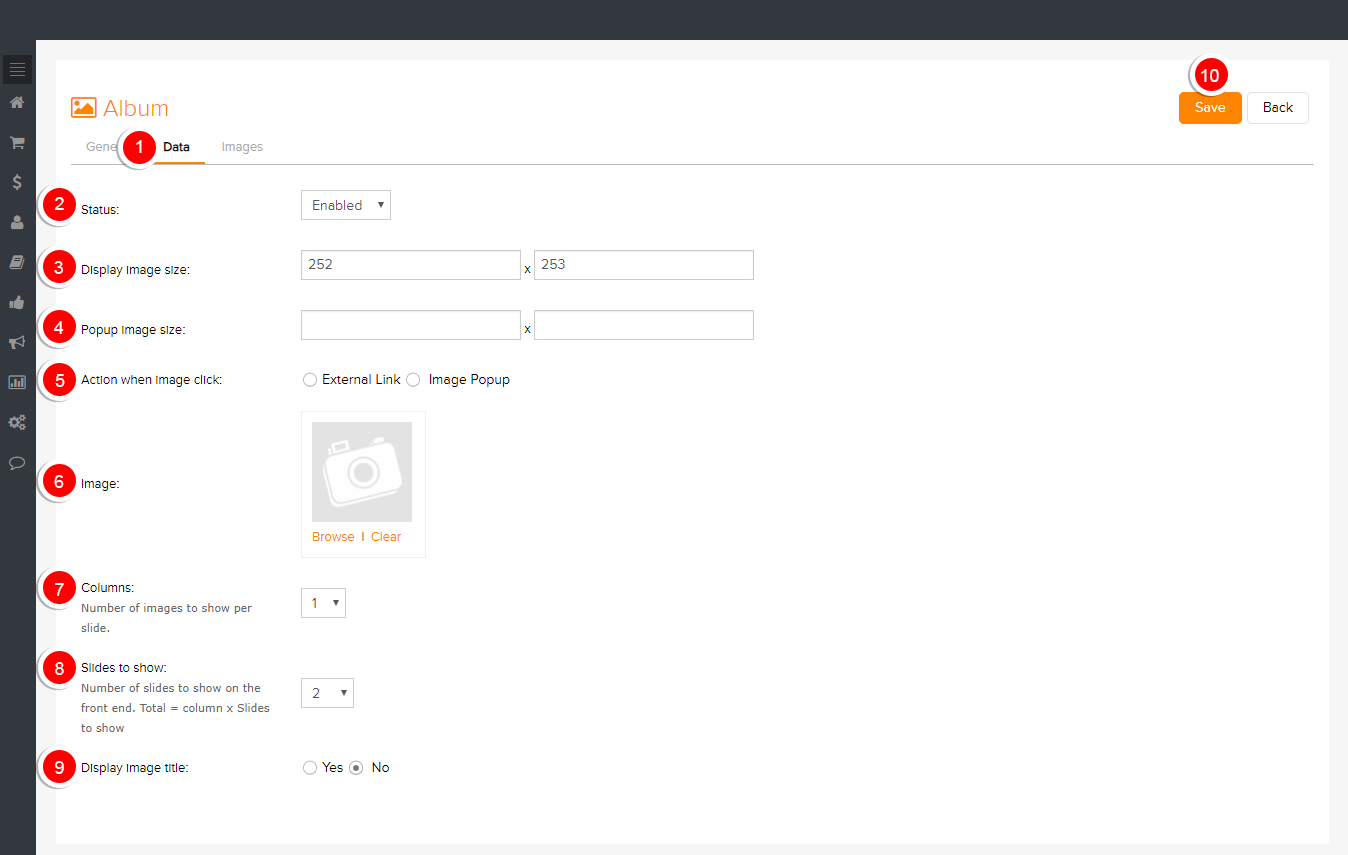This screenshot has width=1348, height=855.
Task: Click the Clear link under image
Action: tap(386, 537)
